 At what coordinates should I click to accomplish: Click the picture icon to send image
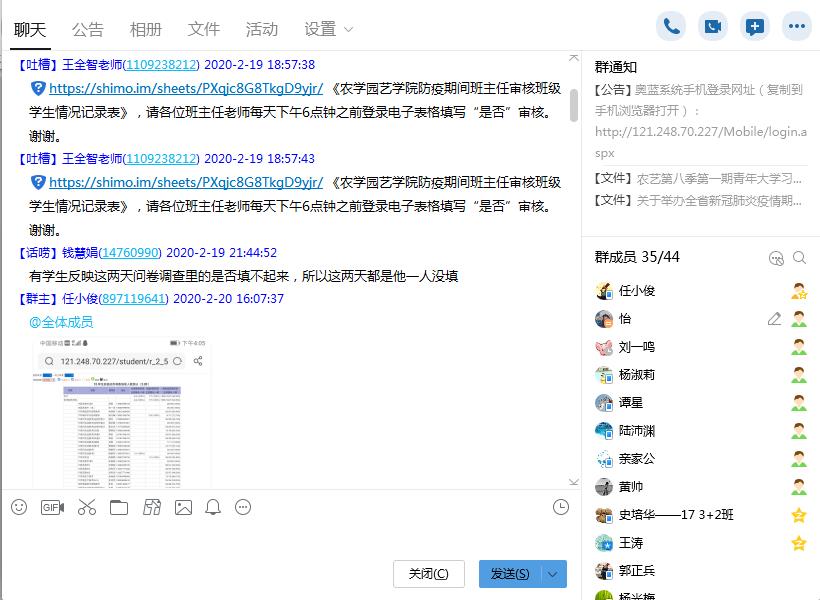coord(183,508)
